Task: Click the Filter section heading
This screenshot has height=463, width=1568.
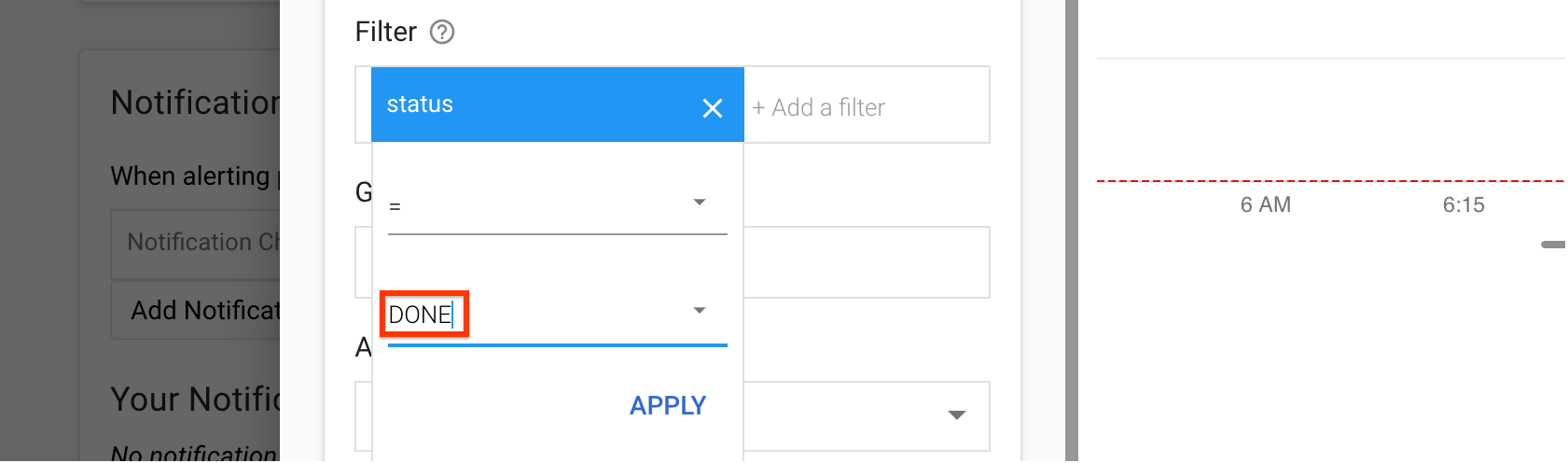Action: tap(385, 33)
